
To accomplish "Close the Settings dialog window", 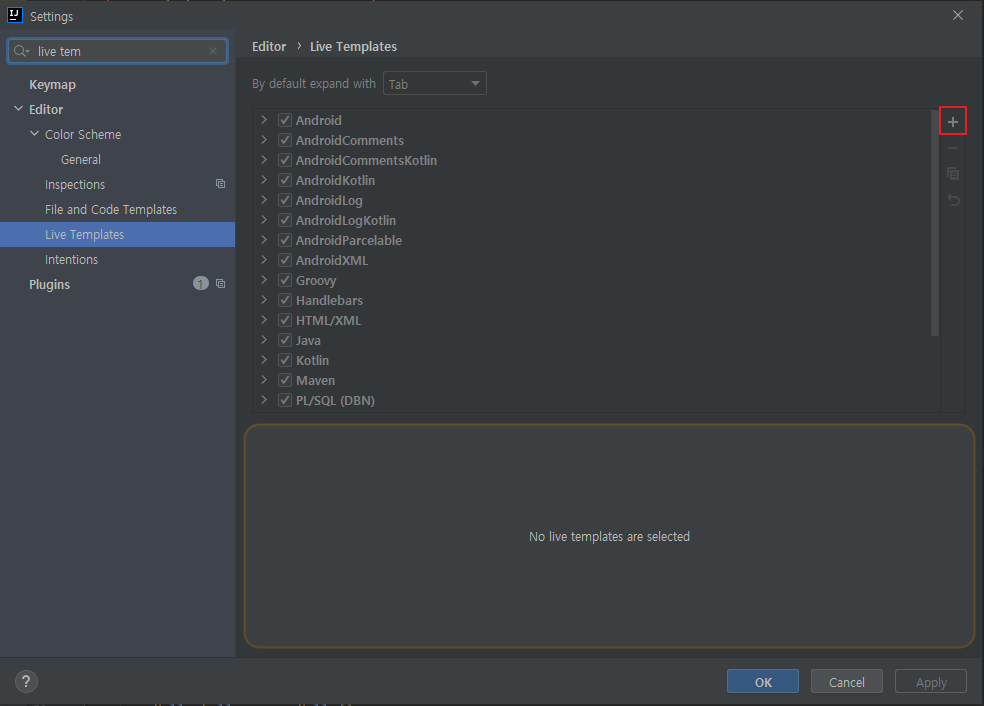I will tap(957, 15).
